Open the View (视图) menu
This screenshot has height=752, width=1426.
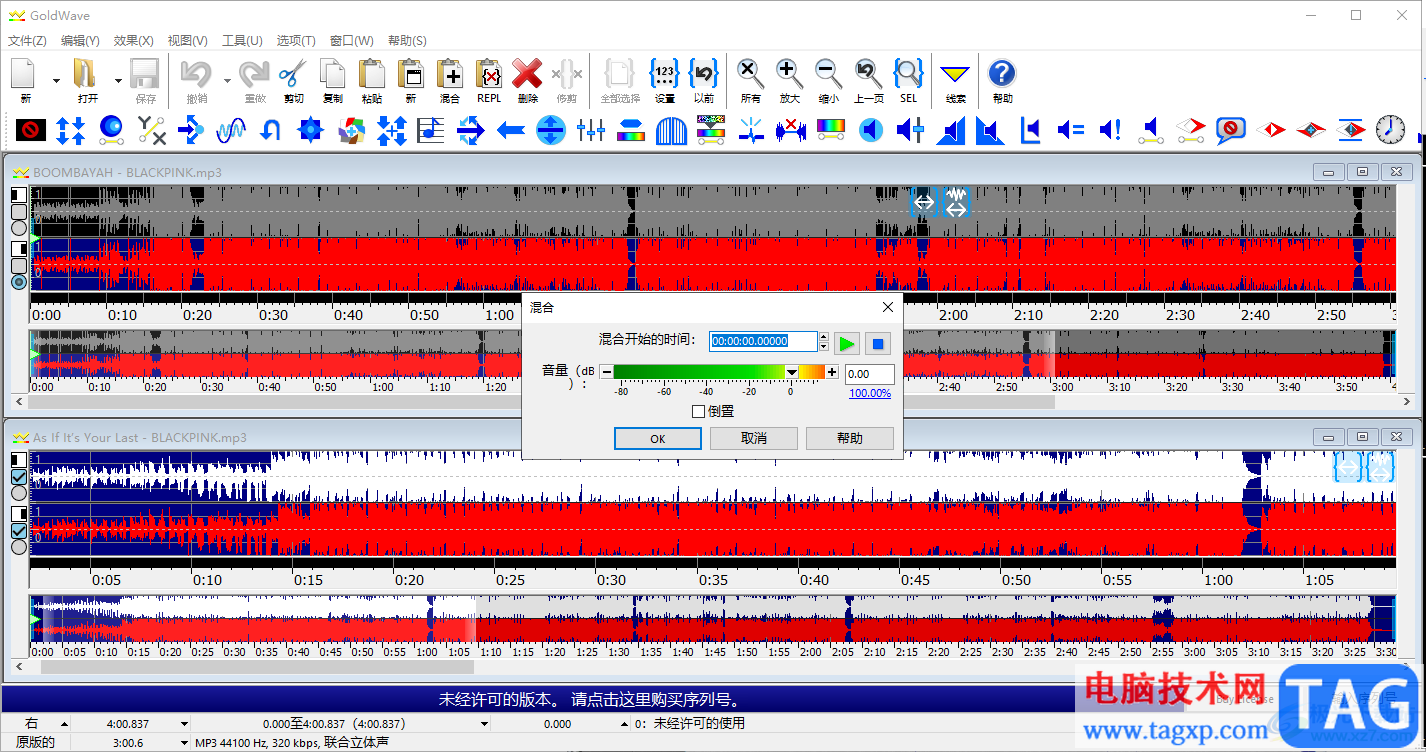coord(187,41)
